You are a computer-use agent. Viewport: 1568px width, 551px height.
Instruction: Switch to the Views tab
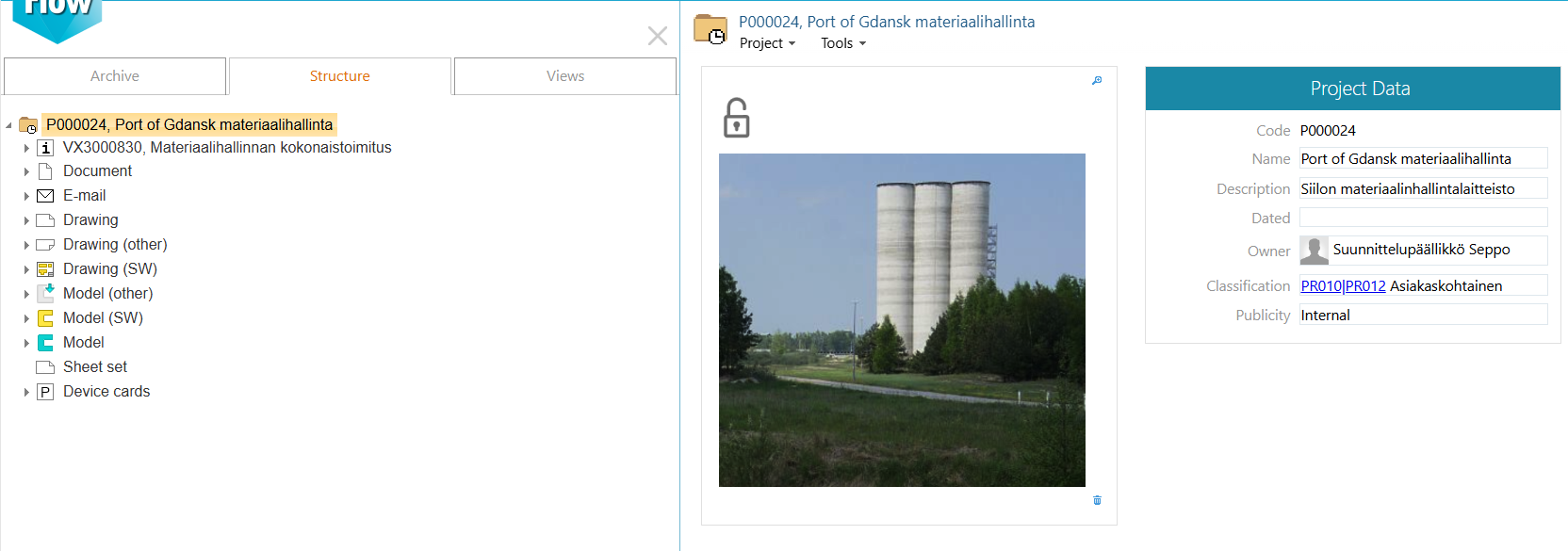[x=565, y=76]
